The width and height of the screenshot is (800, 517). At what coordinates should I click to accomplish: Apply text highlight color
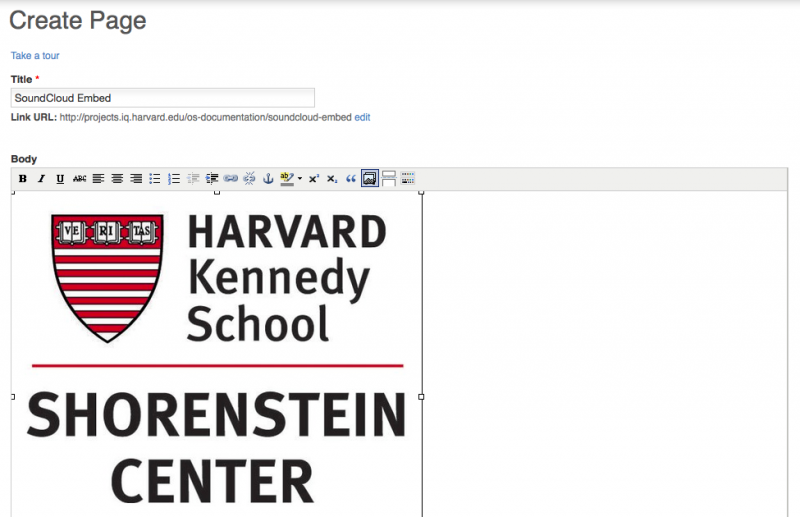[x=287, y=179]
